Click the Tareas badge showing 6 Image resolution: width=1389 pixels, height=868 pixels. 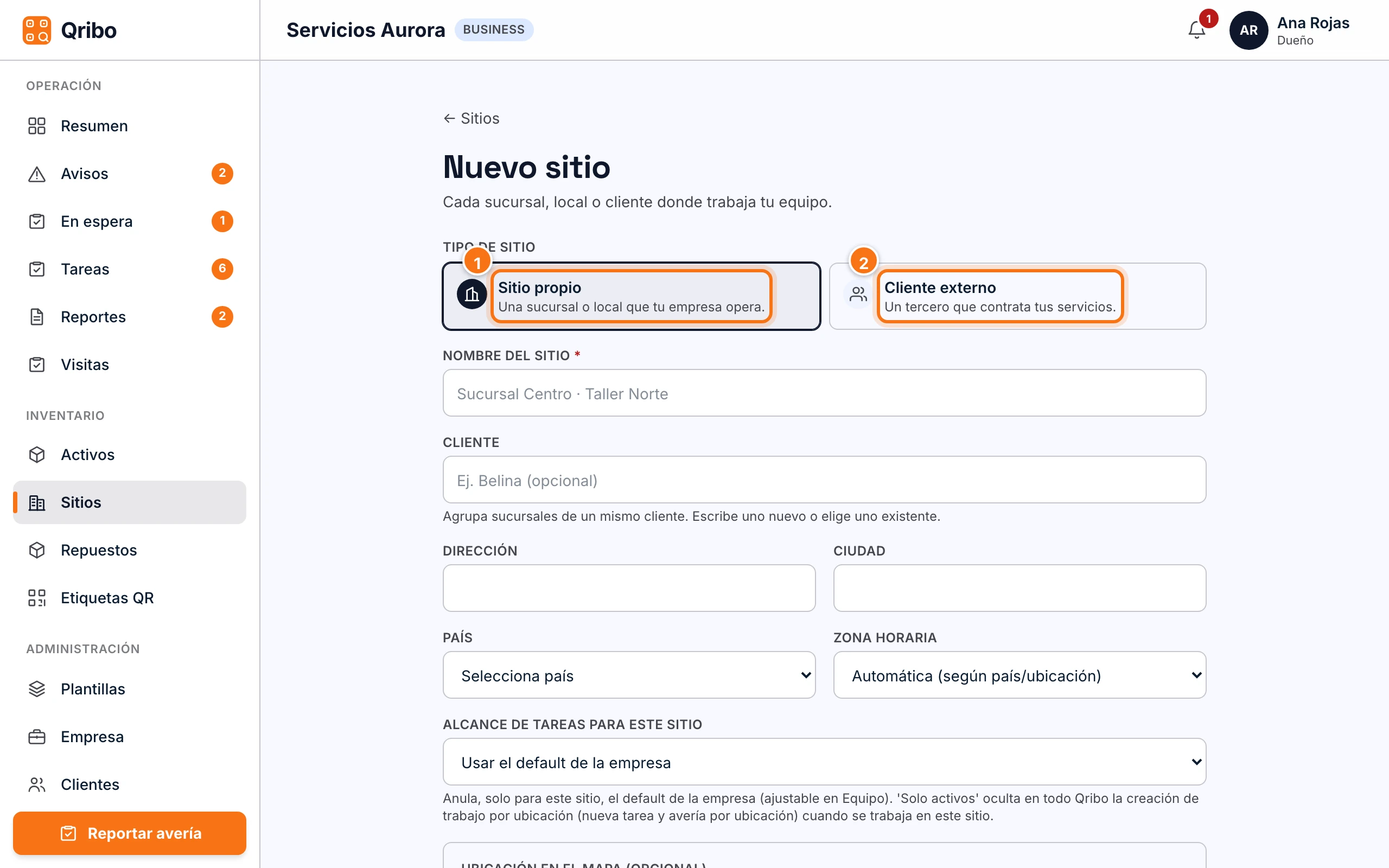(x=222, y=269)
